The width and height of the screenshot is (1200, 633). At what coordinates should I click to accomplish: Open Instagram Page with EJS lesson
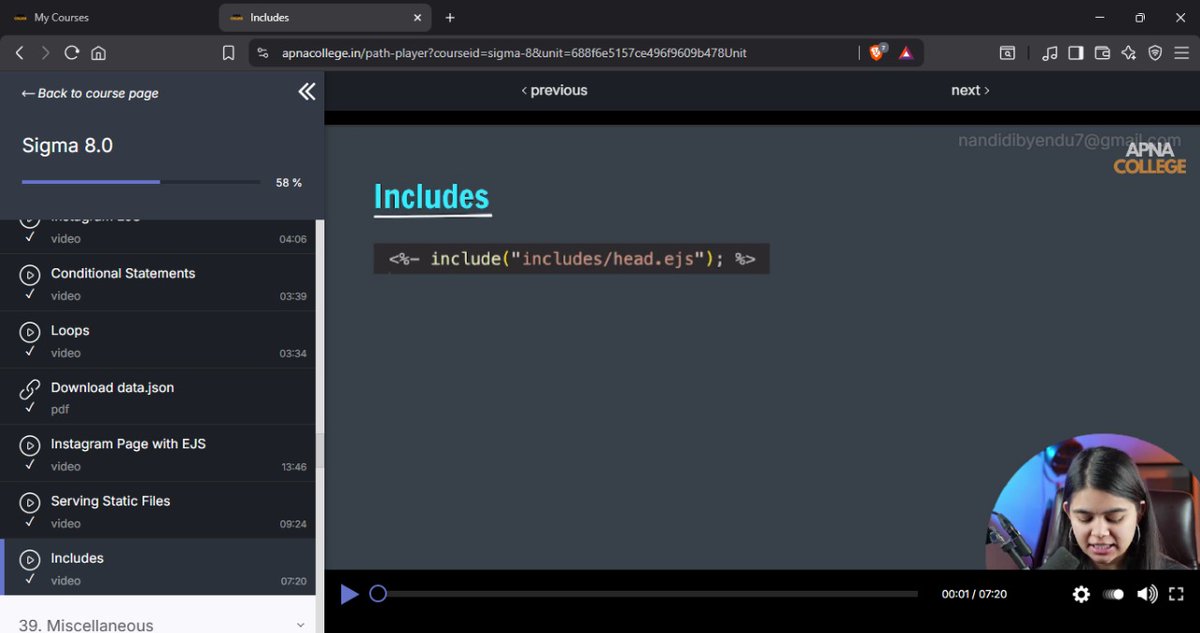[160, 454]
